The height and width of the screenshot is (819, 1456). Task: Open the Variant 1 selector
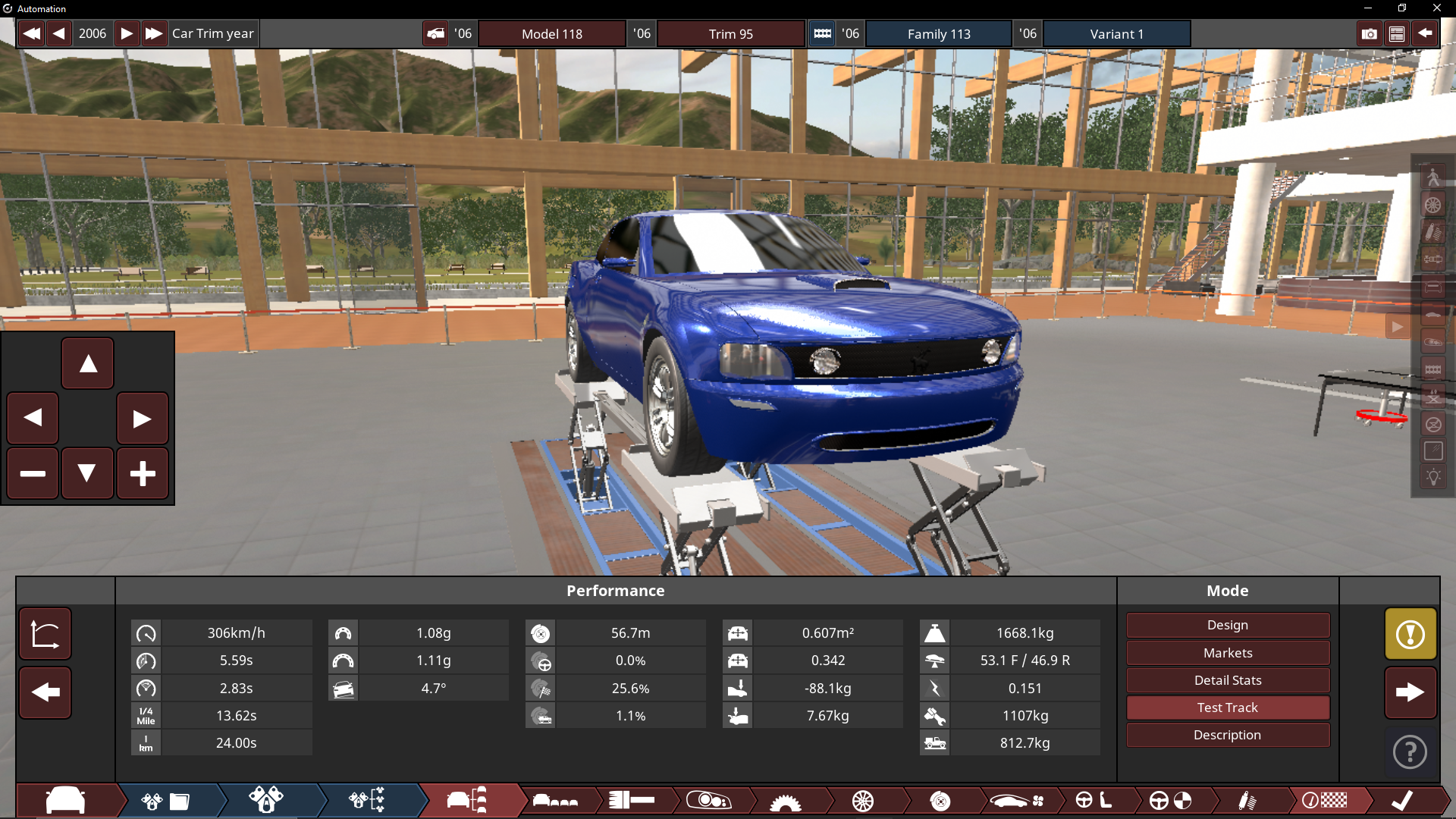click(1116, 34)
